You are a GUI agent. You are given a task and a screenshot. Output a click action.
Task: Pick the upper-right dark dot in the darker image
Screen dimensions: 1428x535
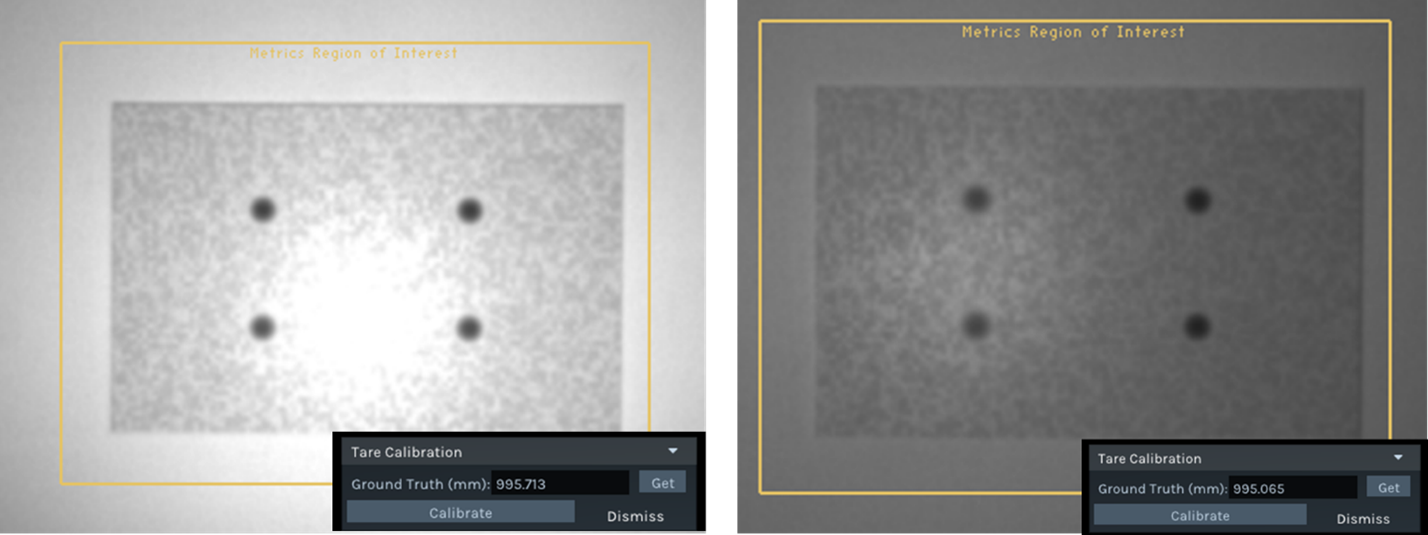point(1197,200)
